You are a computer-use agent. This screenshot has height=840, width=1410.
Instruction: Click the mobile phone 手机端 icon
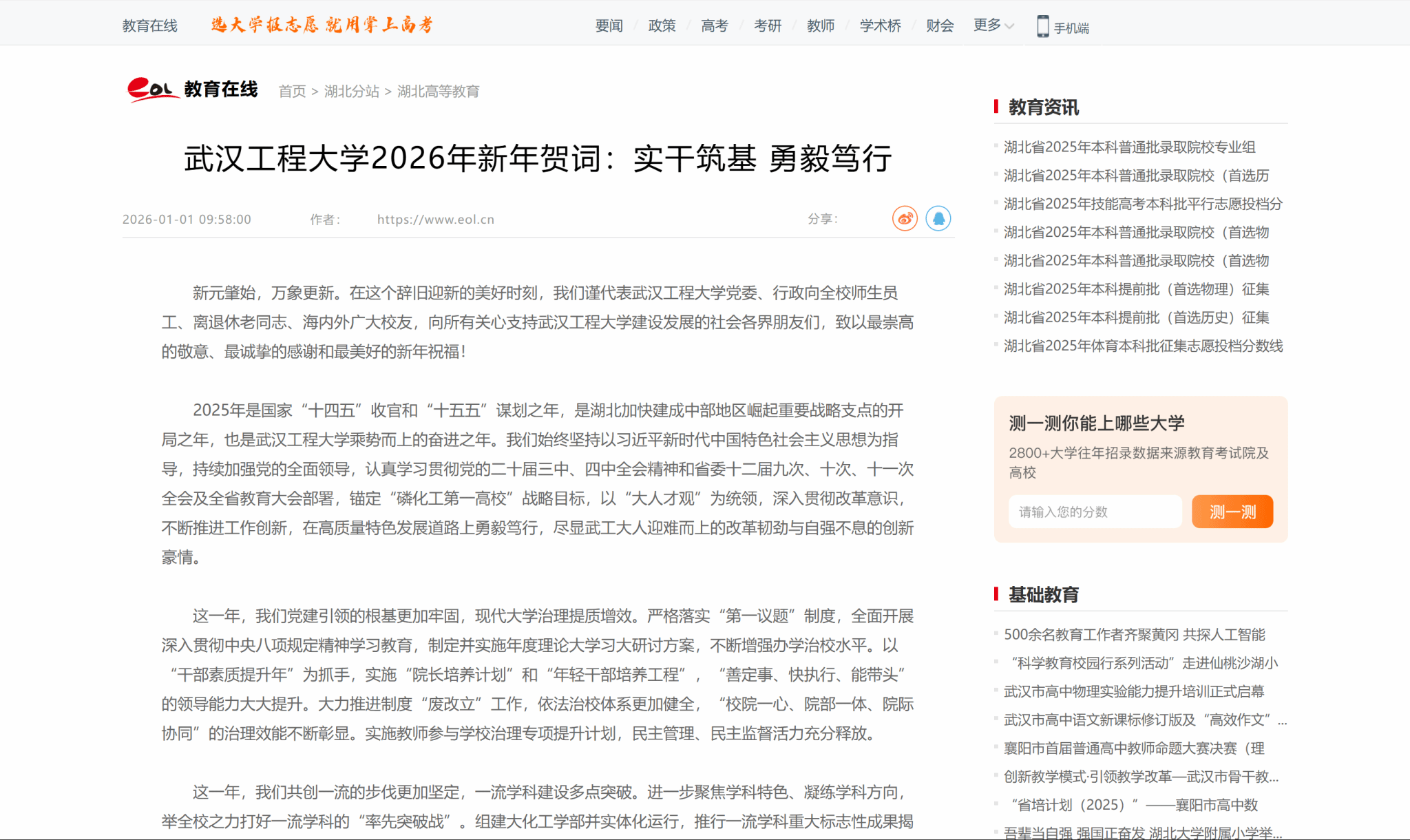tap(1043, 27)
